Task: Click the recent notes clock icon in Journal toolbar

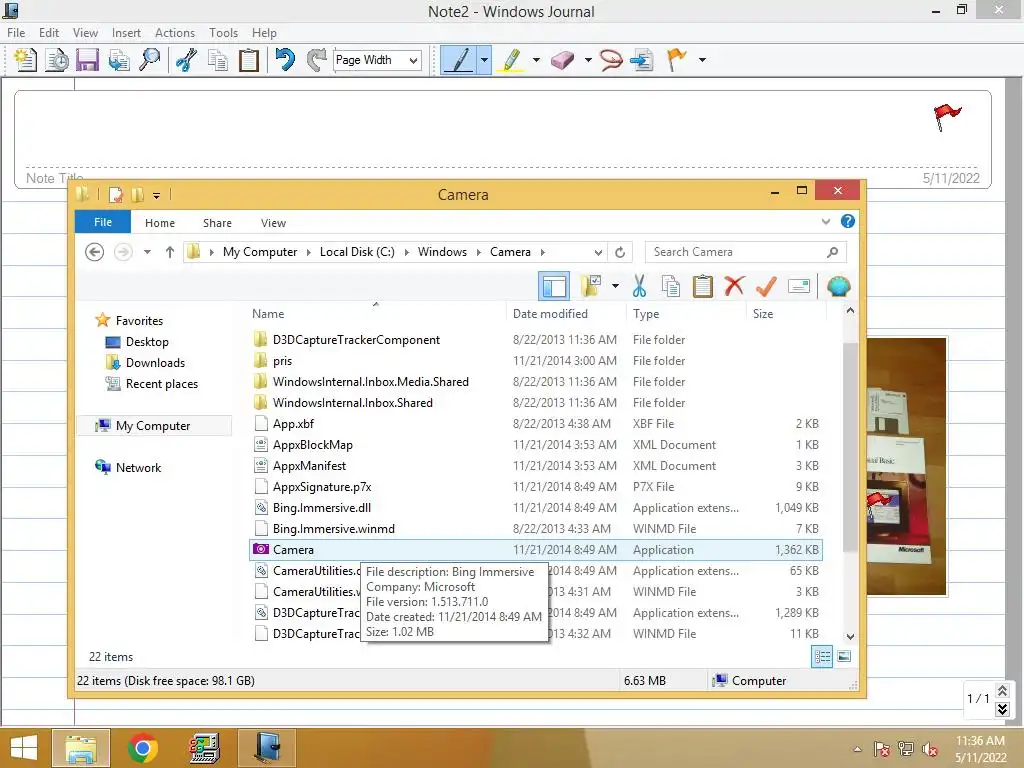Action: pos(57,60)
